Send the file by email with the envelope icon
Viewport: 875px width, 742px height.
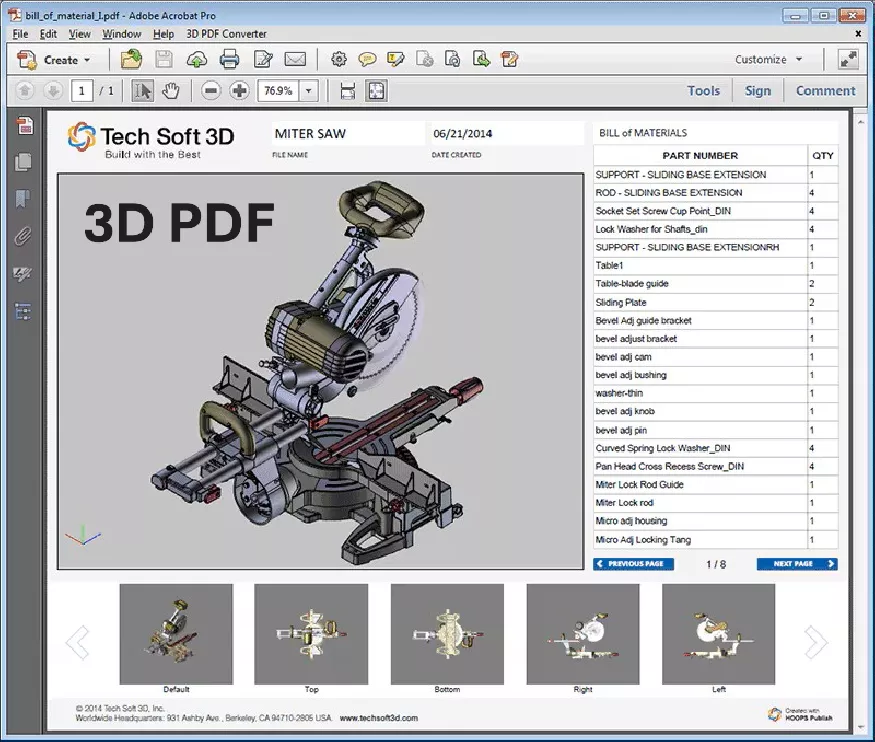[295, 59]
